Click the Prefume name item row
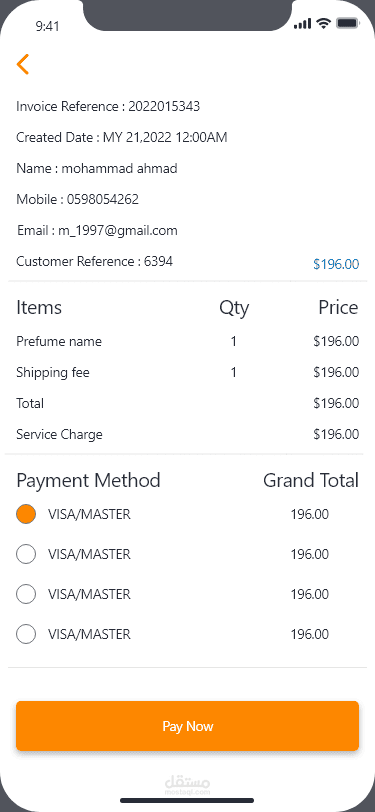Screen dimensions: 375x812 tap(188, 341)
